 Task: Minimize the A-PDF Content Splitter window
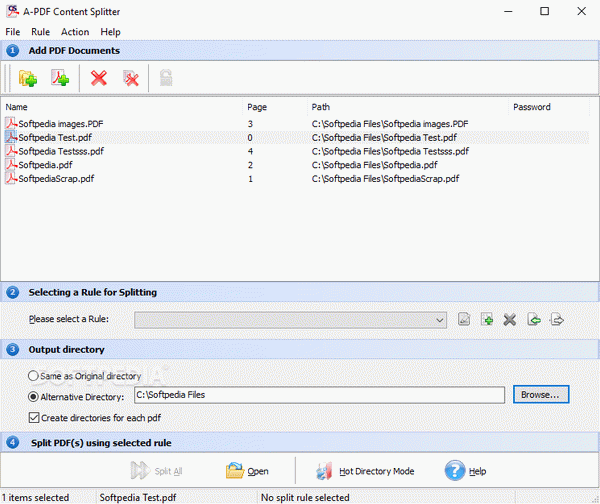(x=508, y=11)
